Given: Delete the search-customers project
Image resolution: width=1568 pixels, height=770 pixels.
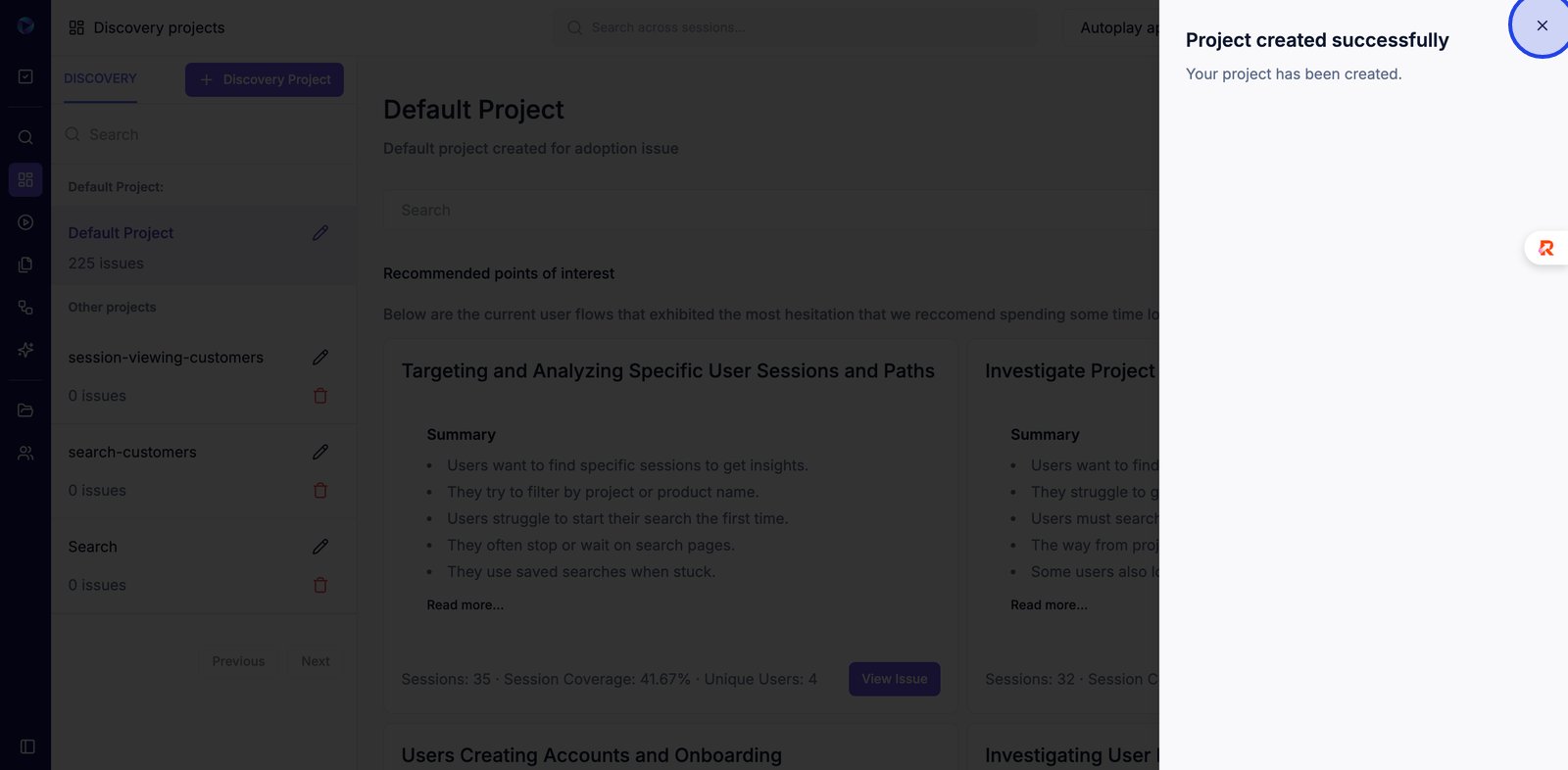Looking at the screenshot, I should [320, 491].
